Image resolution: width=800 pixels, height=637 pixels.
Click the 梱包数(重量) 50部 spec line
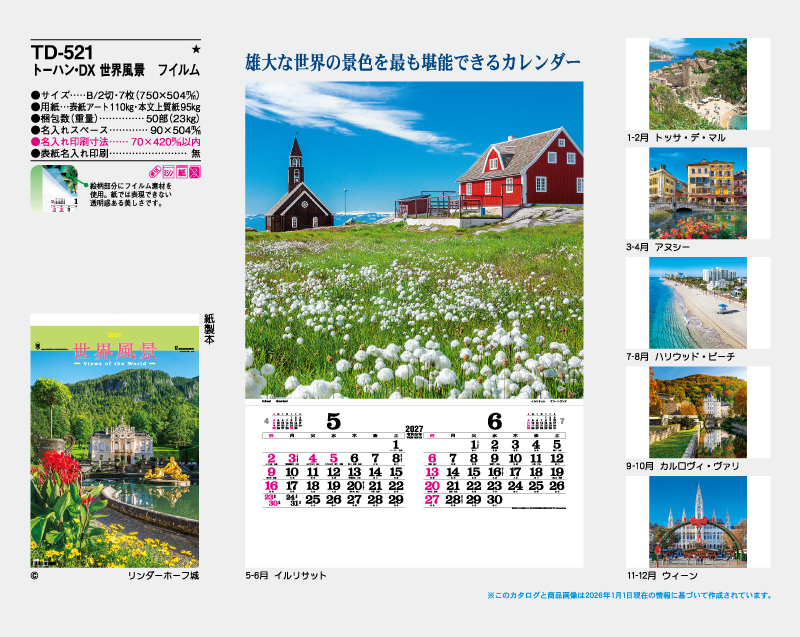point(116,119)
